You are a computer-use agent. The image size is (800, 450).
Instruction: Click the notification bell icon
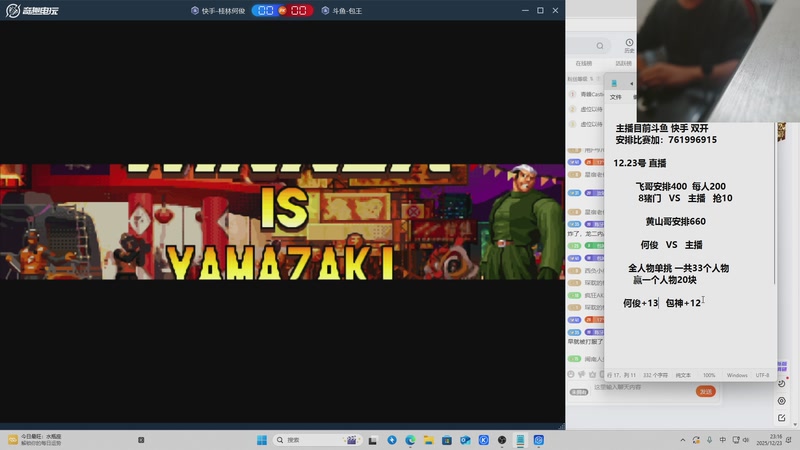789,440
